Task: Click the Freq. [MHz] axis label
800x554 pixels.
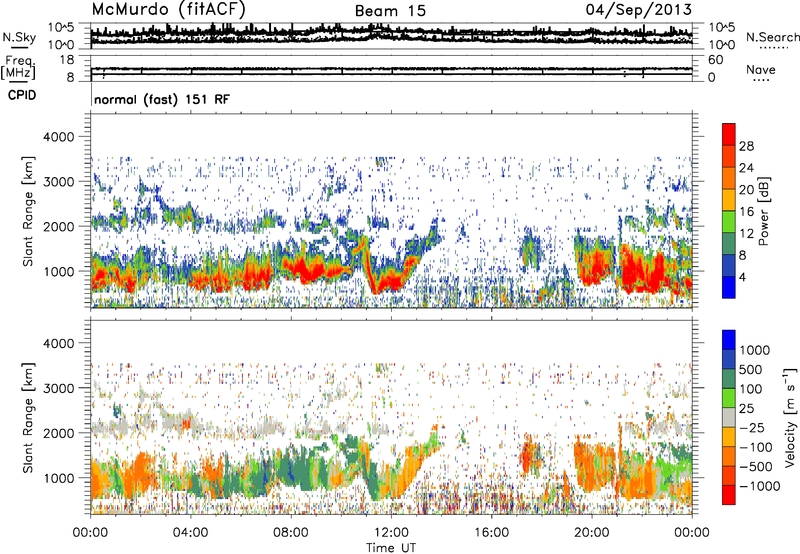Action: [18, 68]
